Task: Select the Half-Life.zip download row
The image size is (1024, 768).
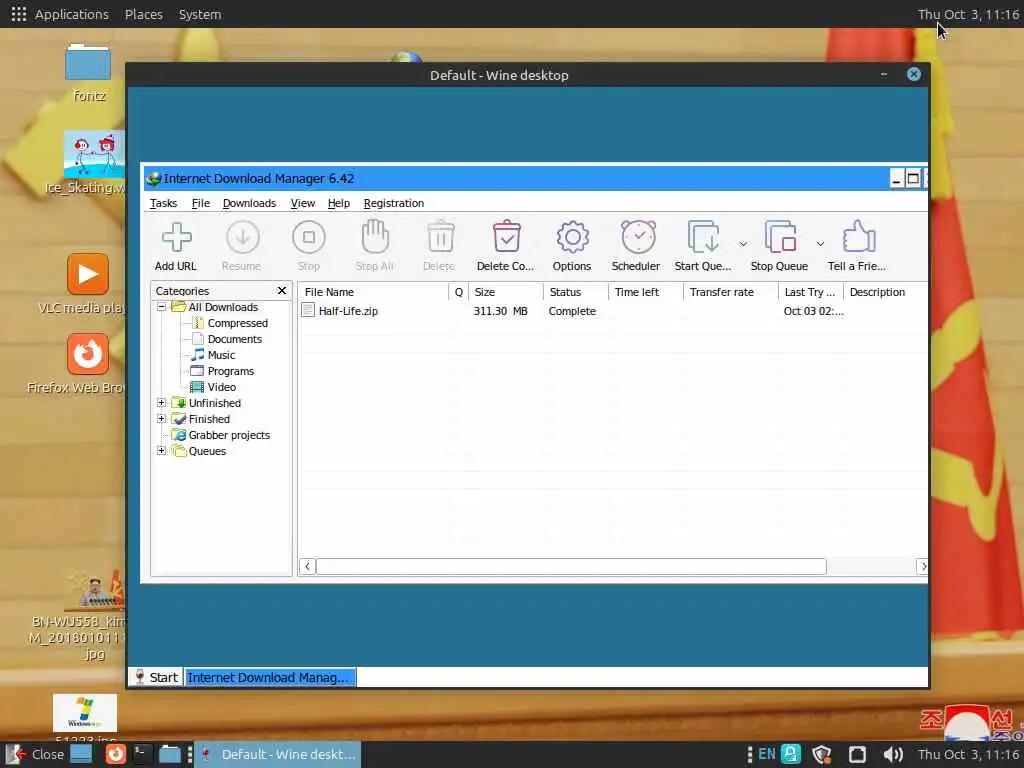Action: (x=613, y=311)
